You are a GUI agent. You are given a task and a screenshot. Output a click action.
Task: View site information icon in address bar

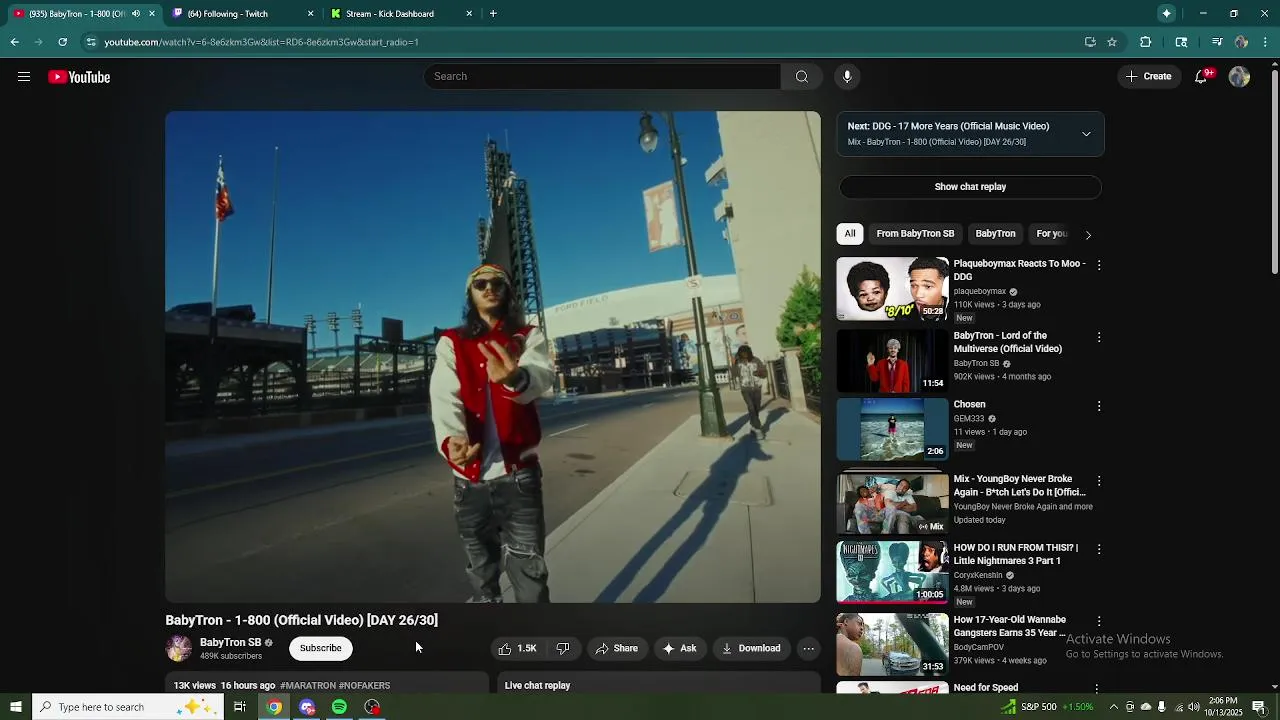pyautogui.click(x=91, y=42)
